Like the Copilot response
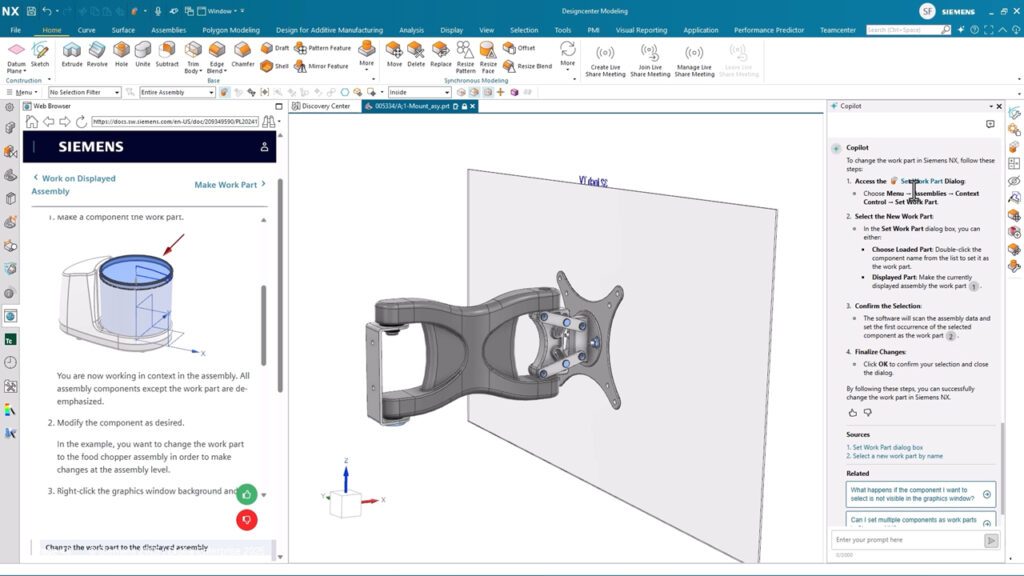 coord(852,413)
